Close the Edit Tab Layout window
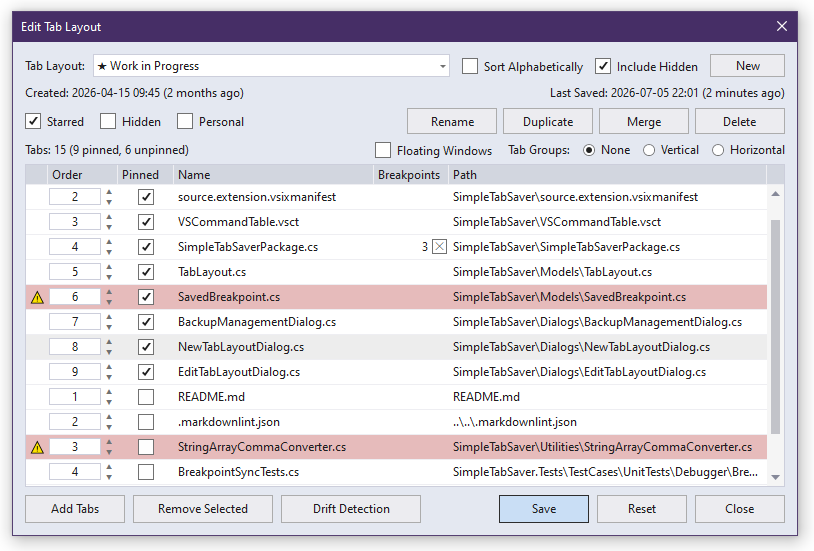Screen dimensions: 814x551 pos(782,26)
